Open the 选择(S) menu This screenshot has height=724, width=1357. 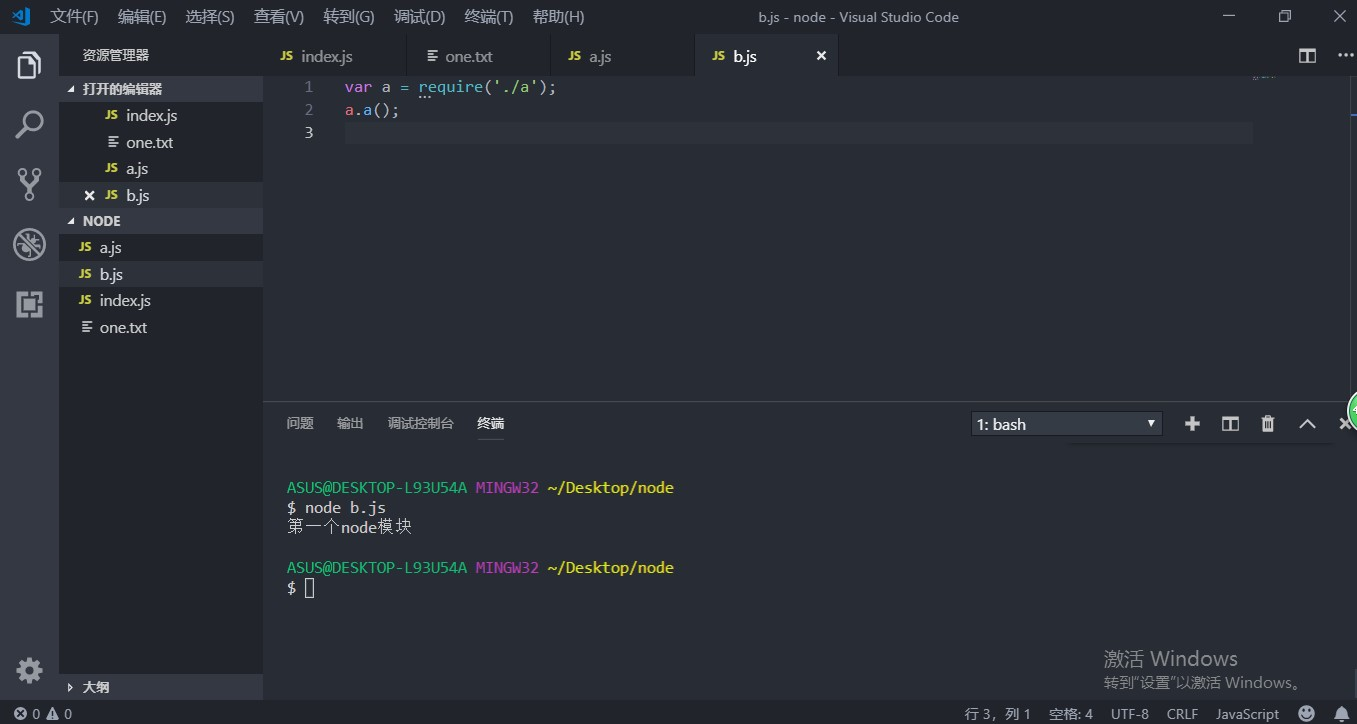click(x=210, y=17)
